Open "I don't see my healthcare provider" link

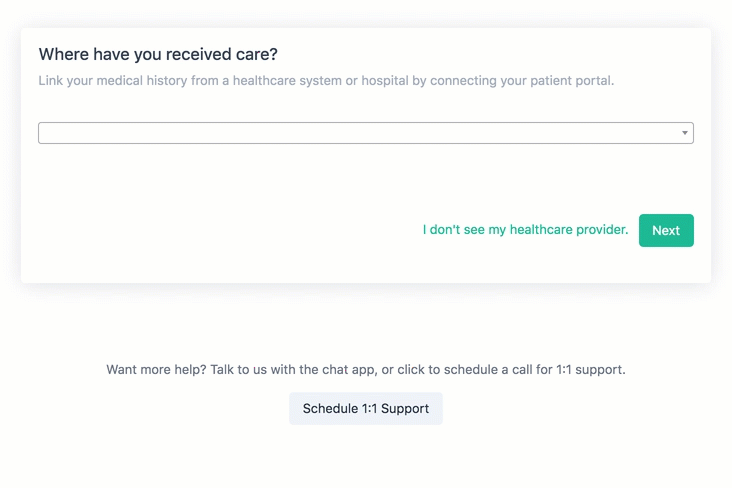point(525,230)
